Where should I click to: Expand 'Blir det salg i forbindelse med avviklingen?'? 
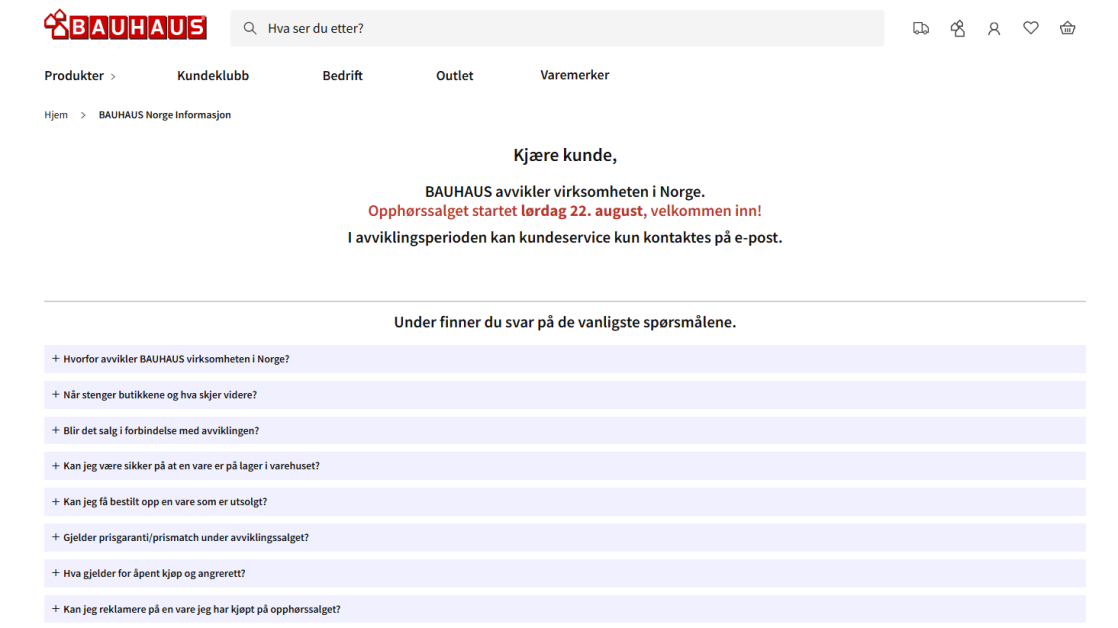pyautogui.click(x=565, y=431)
